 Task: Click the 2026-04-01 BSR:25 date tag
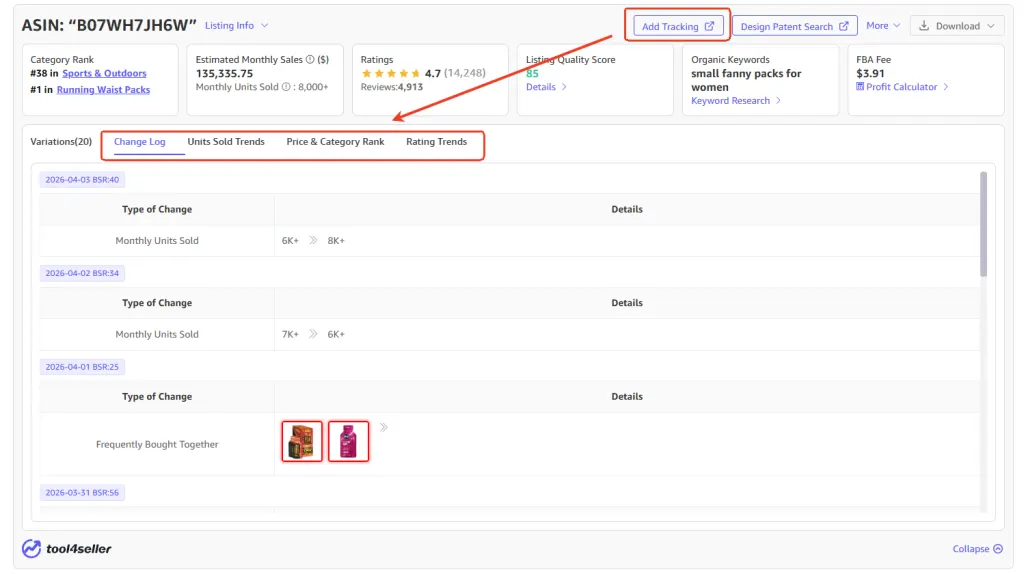[x=82, y=367]
